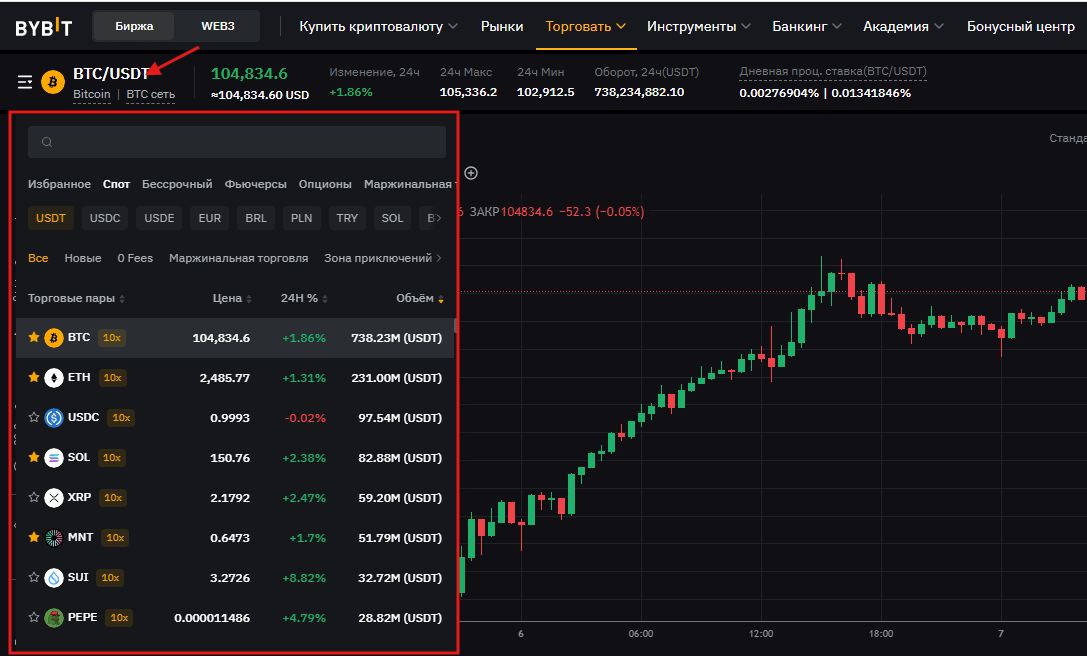Toggle the favorite star for SUI

coord(34,578)
